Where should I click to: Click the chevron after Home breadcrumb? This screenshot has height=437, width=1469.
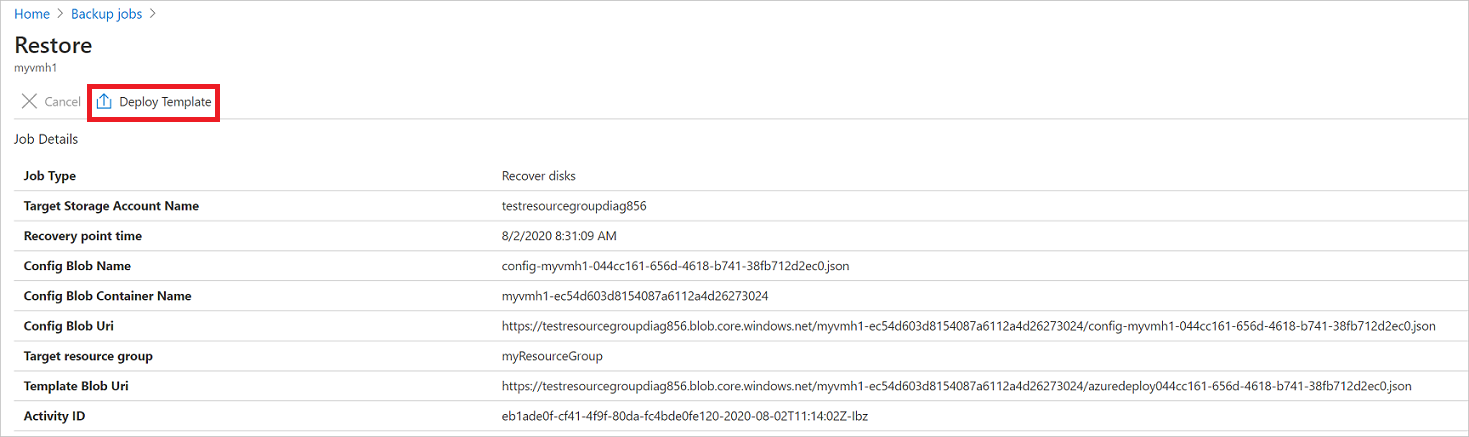click(x=60, y=14)
